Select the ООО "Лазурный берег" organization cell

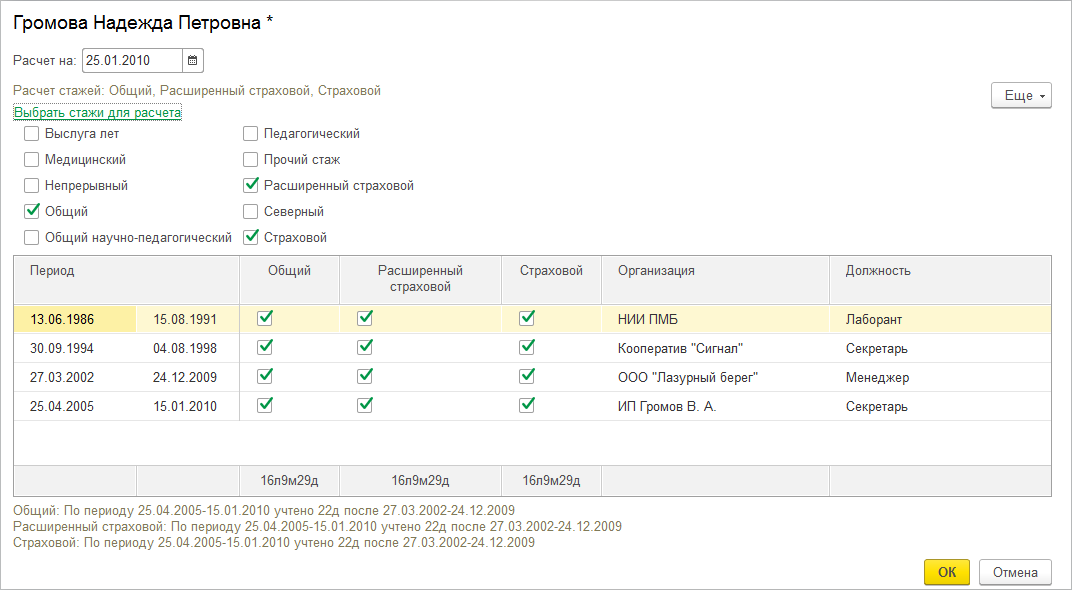[x=688, y=378]
